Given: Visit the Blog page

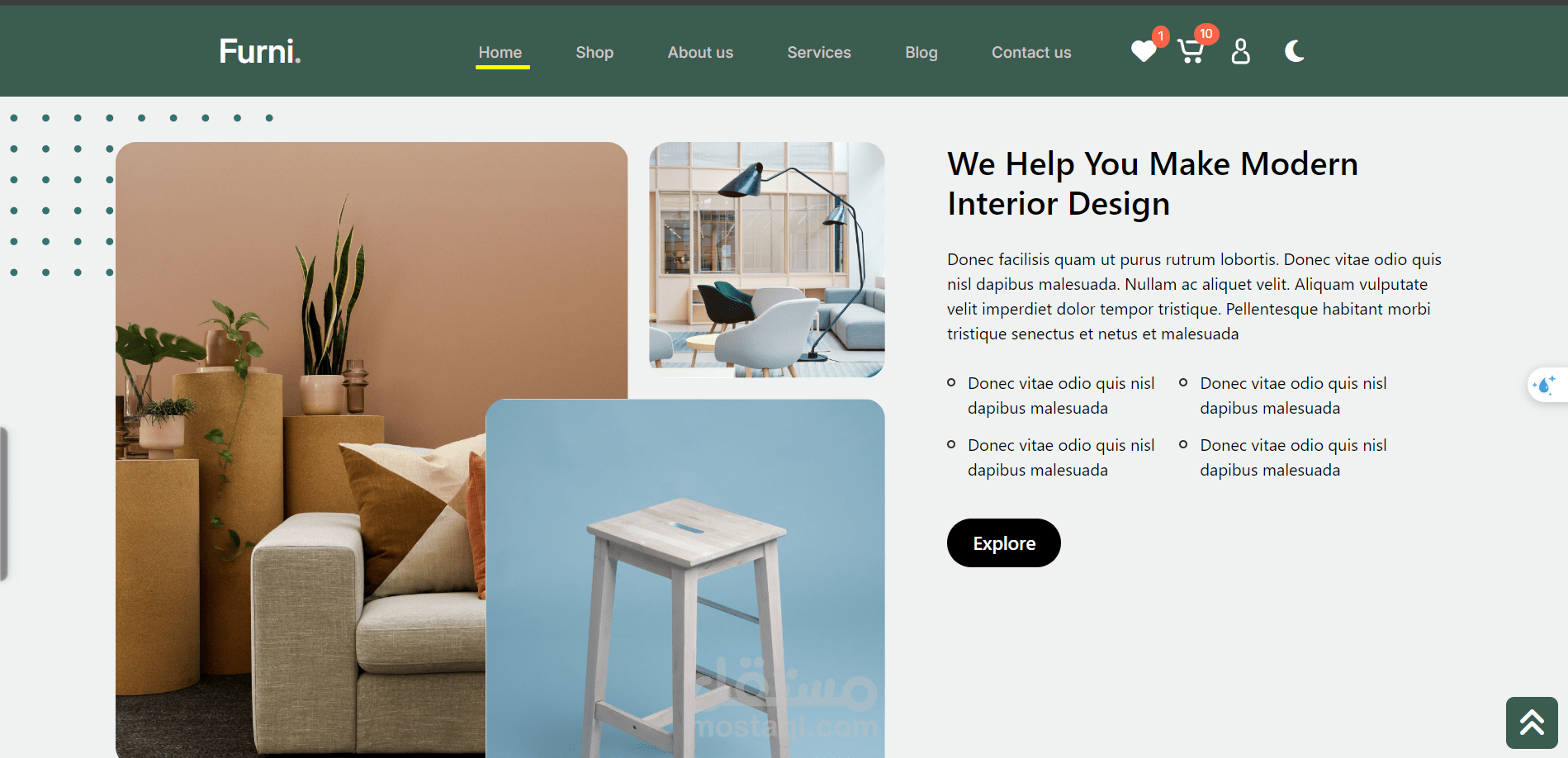Looking at the screenshot, I should pyautogui.click(x=921, y=52).
